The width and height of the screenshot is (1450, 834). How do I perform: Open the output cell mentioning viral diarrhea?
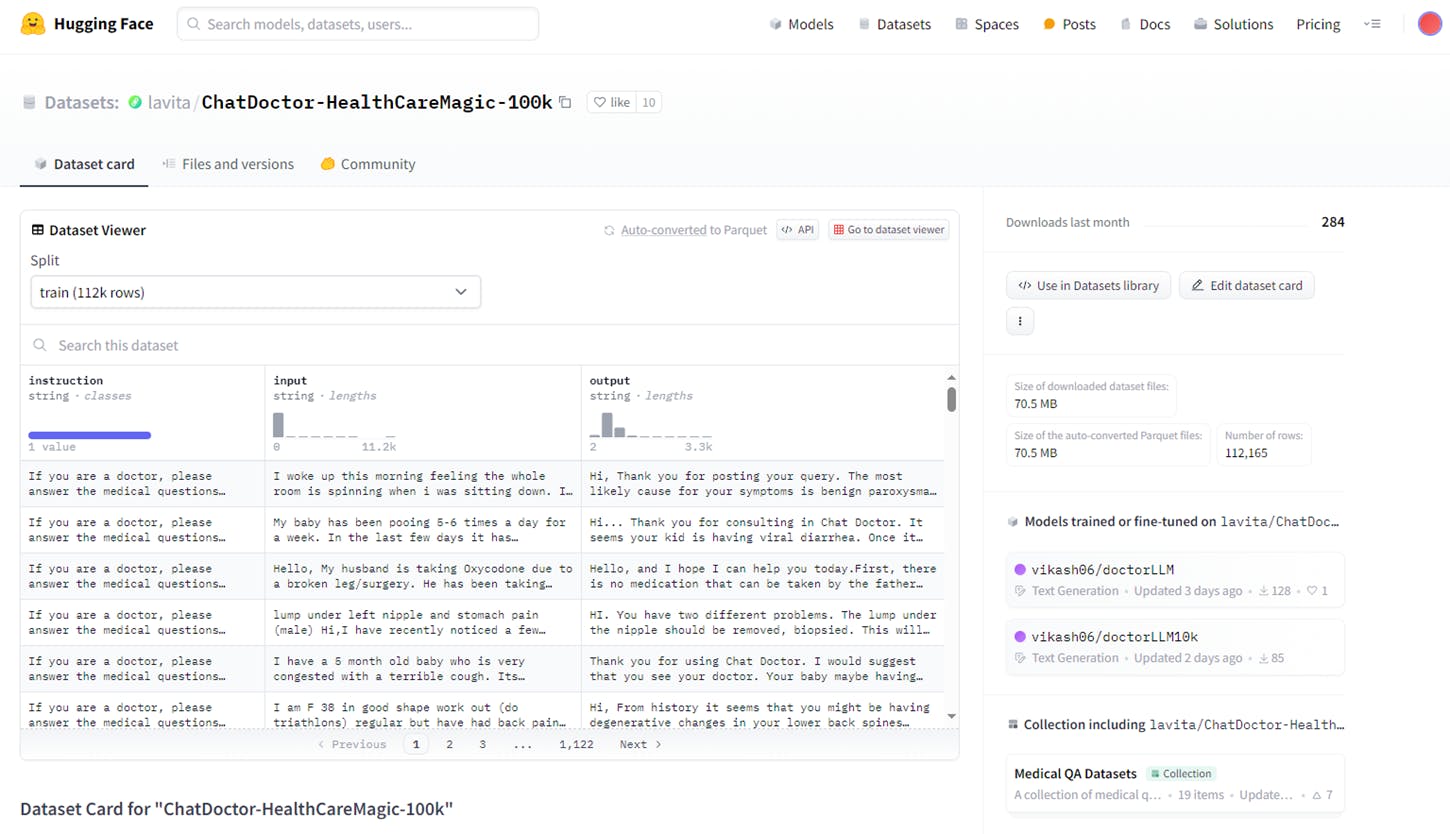point(763,530)
